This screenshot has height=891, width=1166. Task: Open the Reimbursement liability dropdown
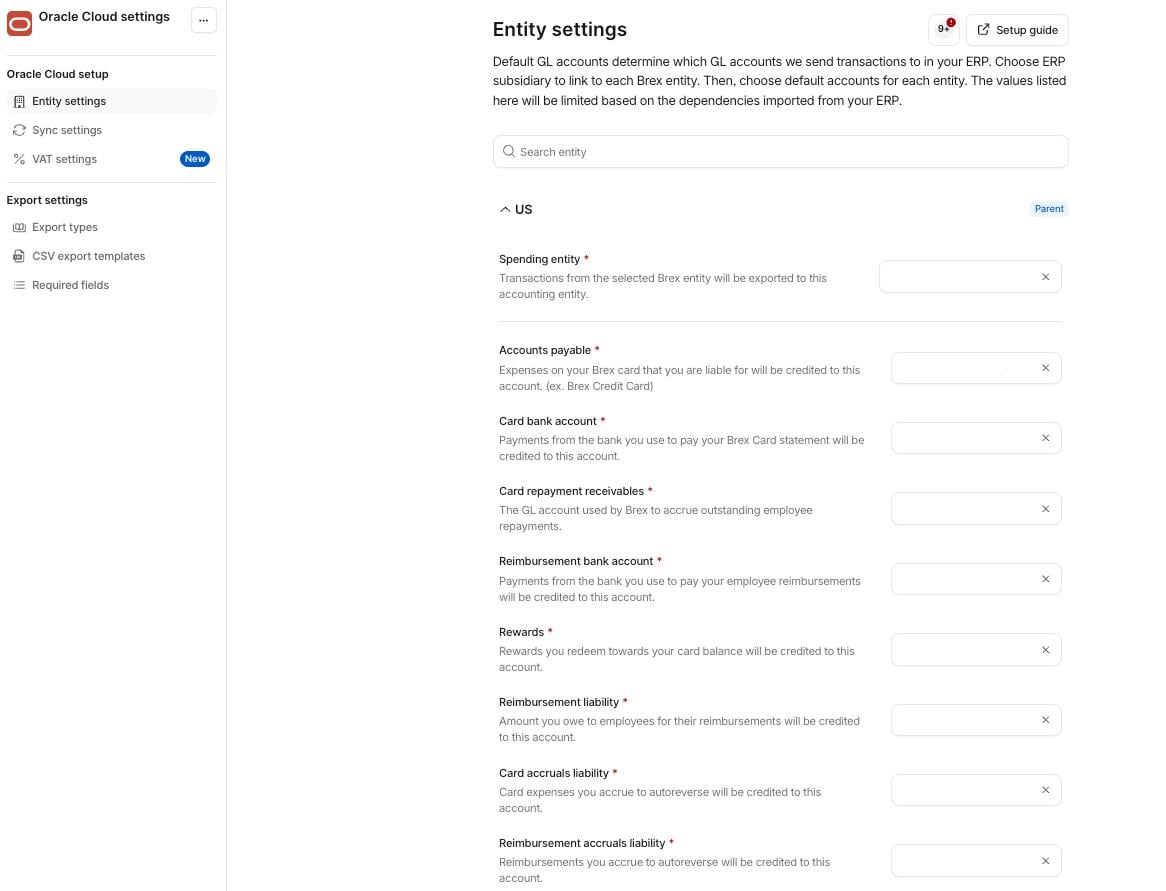tap(976, 720)
